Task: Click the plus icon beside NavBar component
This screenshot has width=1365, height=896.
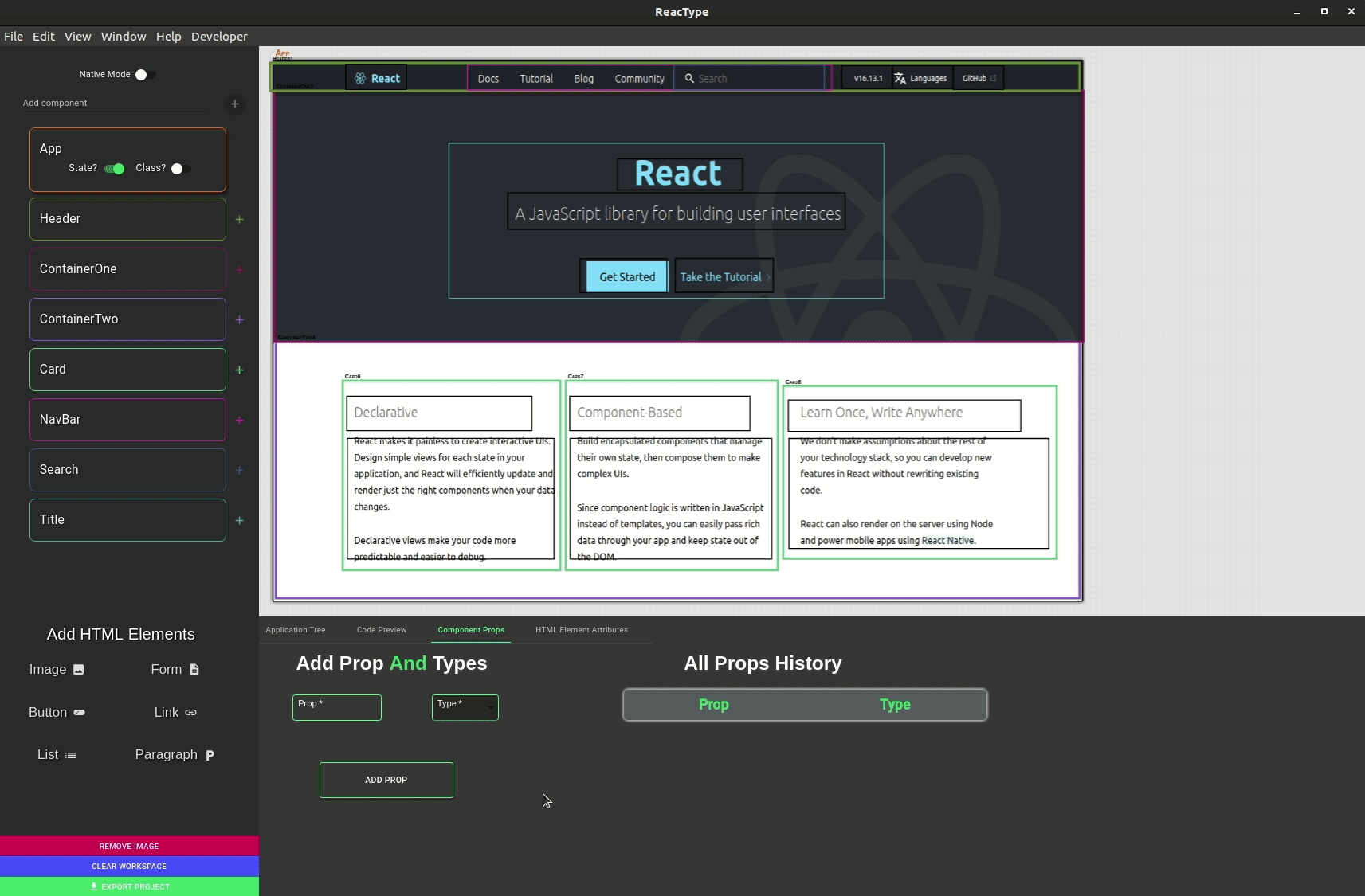Action: coord(239,420)
